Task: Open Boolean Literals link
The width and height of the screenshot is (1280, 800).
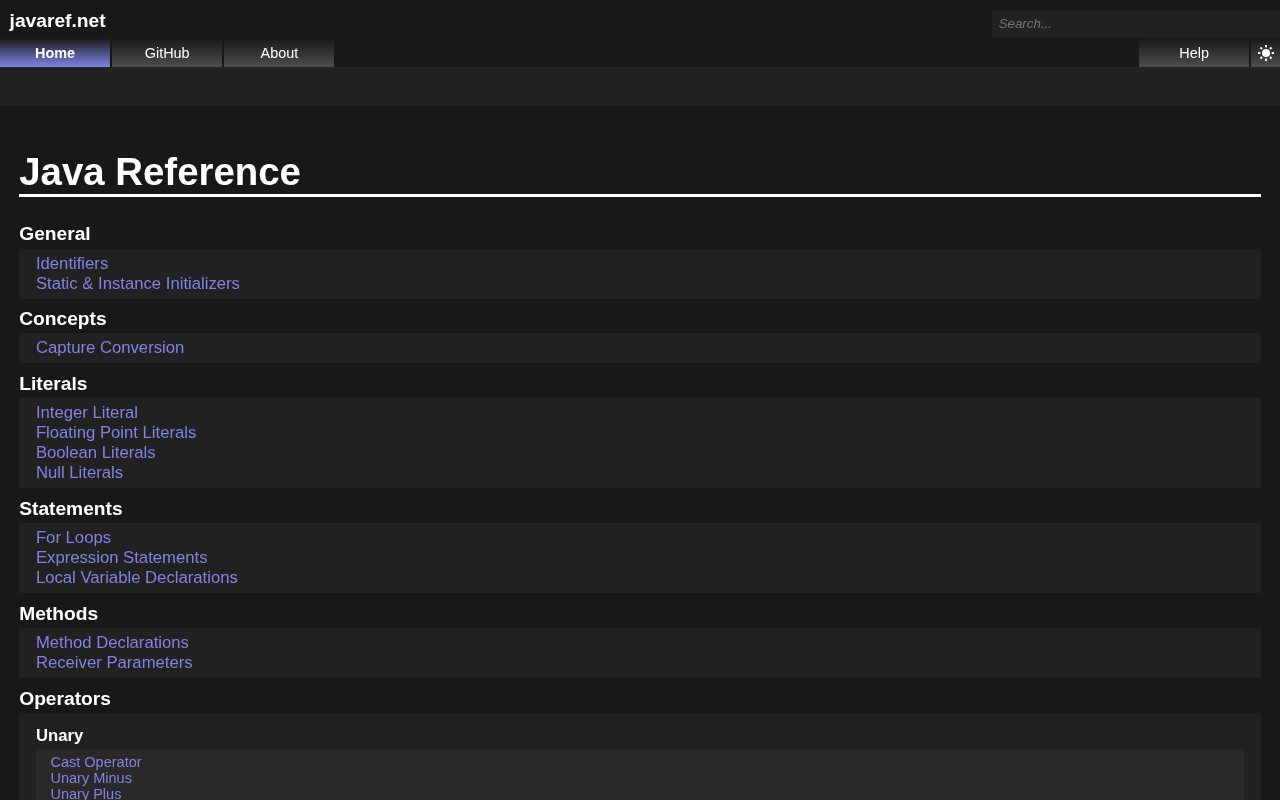Action: 96,453
